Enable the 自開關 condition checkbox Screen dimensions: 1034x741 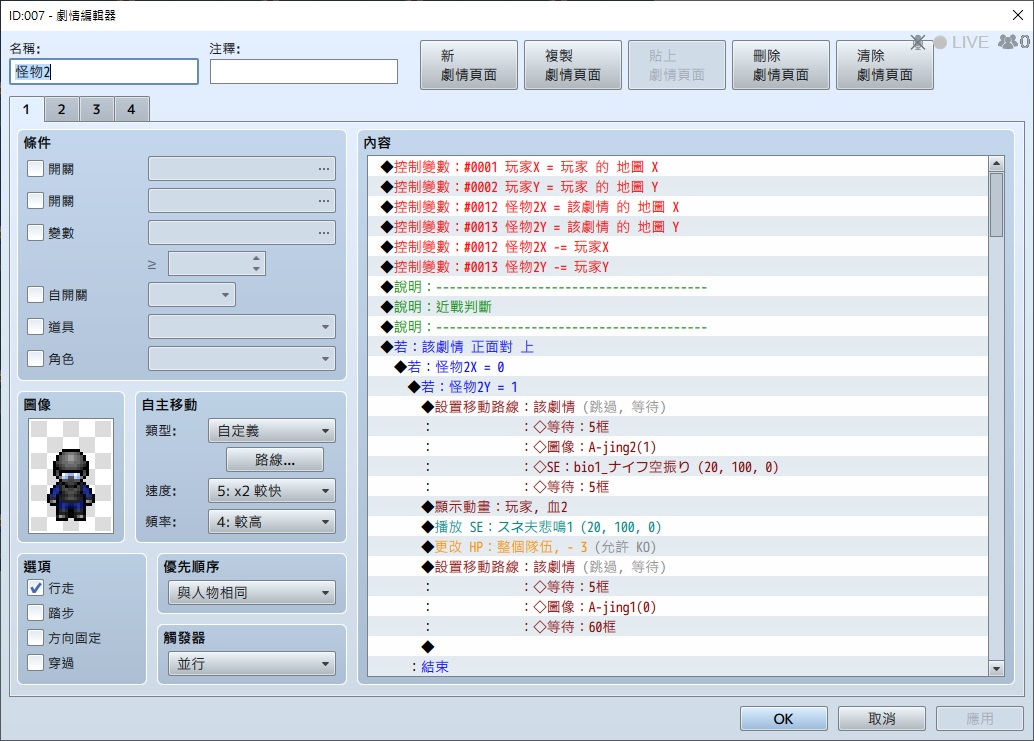click(x=36, y=295)
